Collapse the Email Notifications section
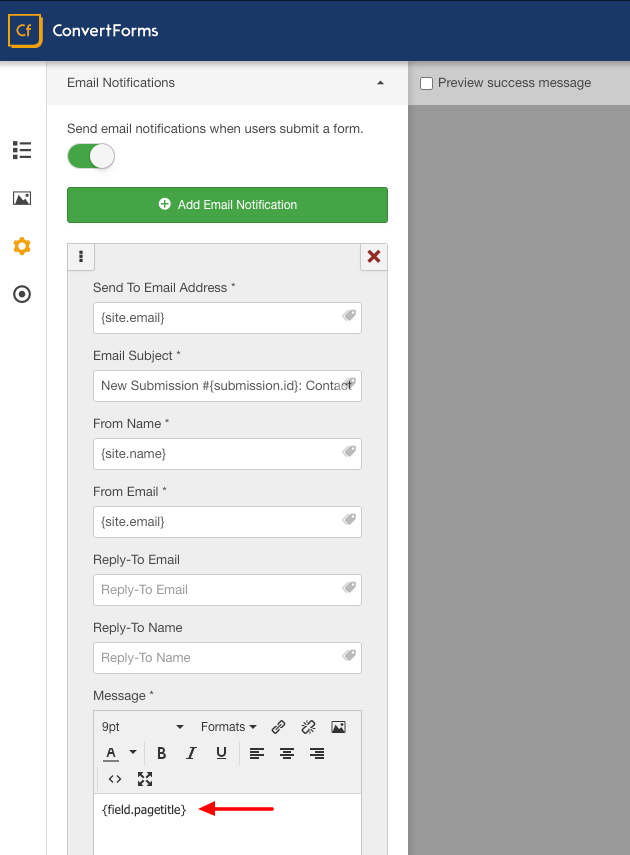630x855 pixels. 380,83
